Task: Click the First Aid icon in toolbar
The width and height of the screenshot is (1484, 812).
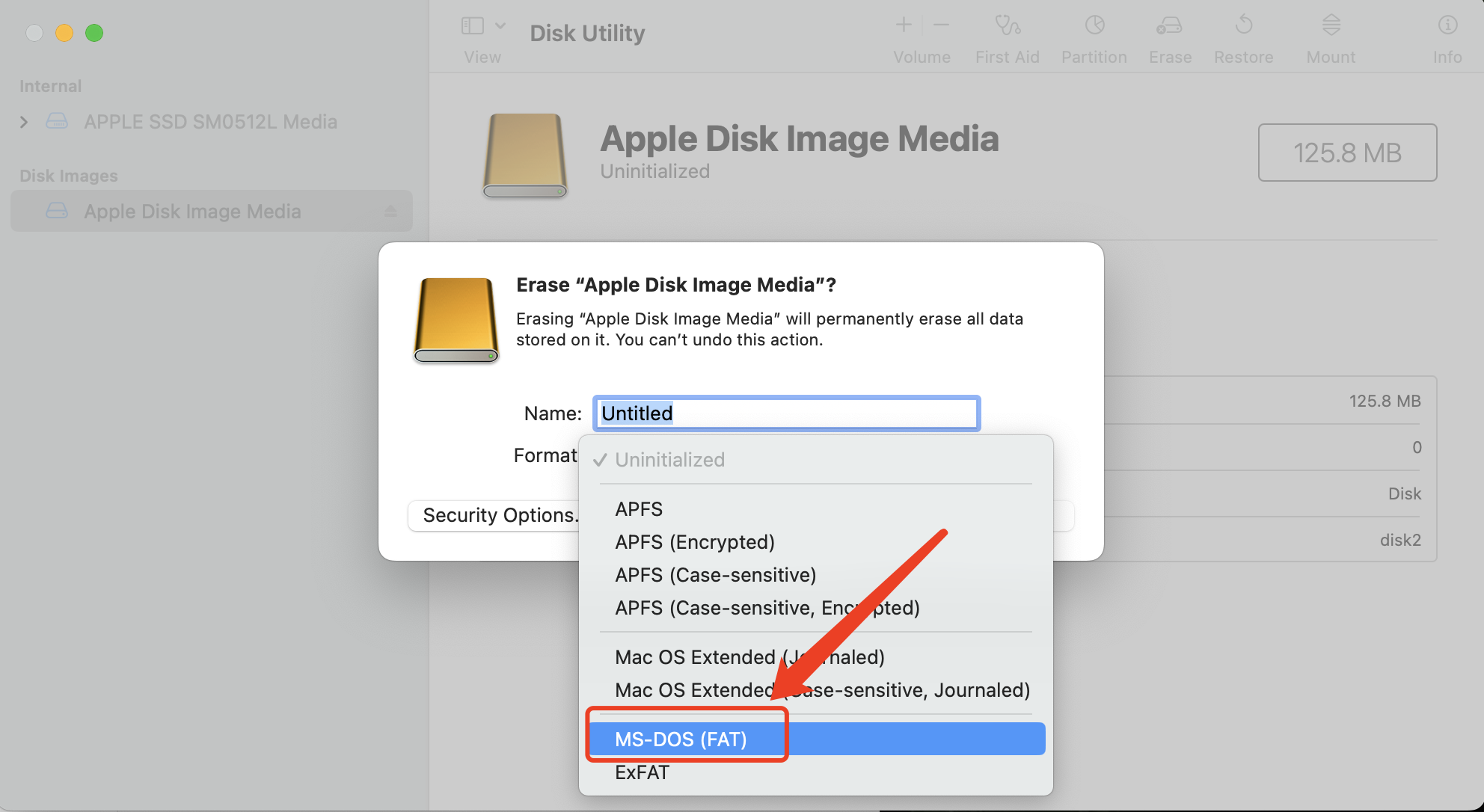Action: (1007, 25)
